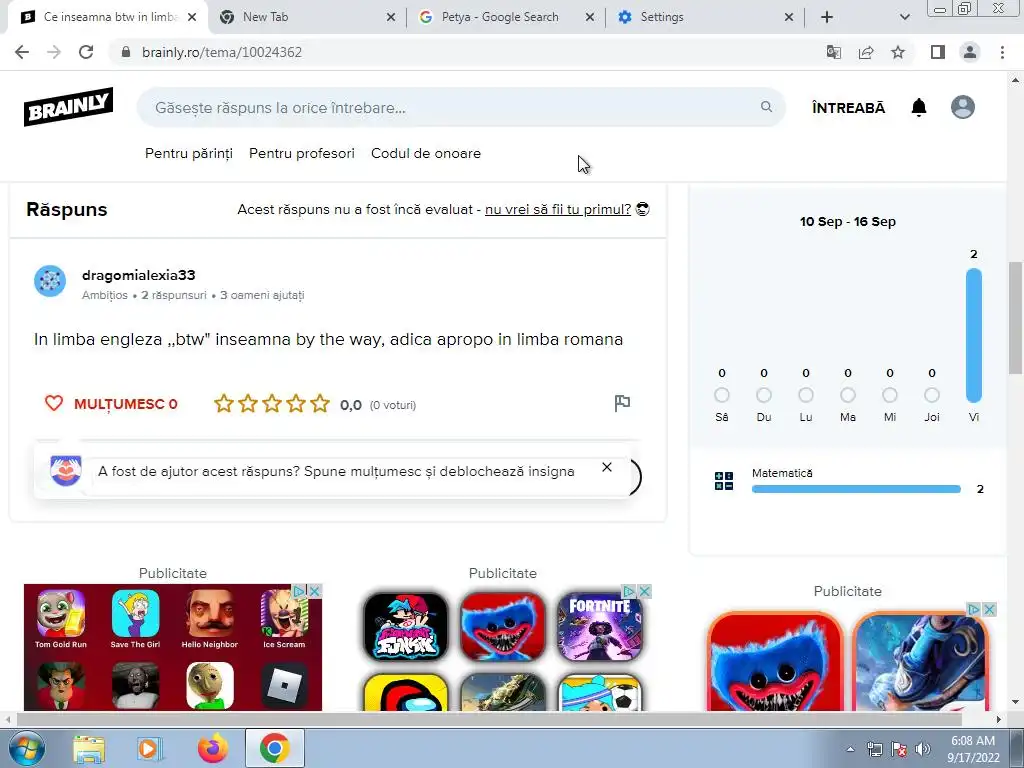Open the Fortnite ad thumbnail

click(599, 626)
